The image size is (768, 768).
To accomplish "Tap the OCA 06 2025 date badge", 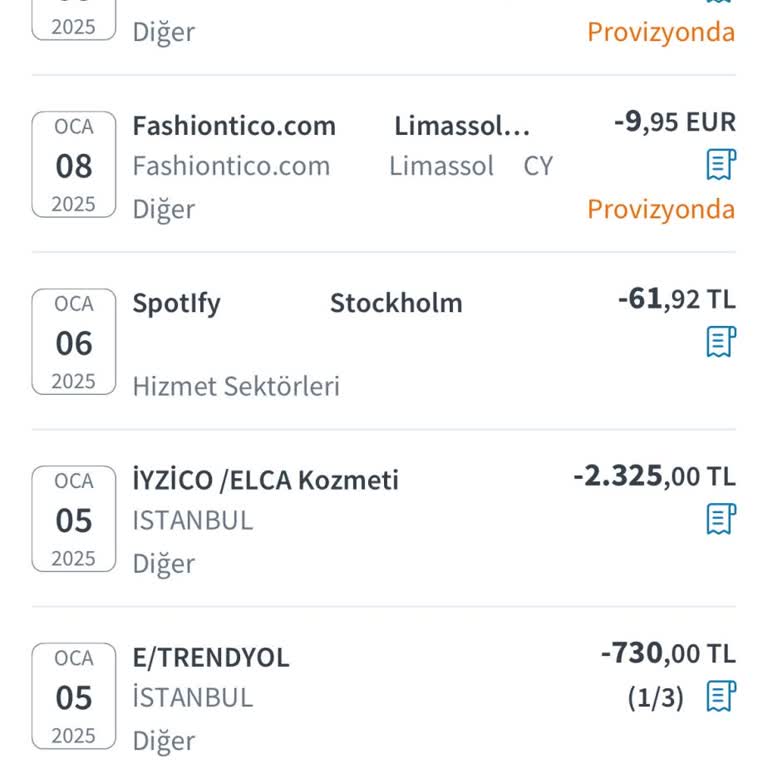I will tap(74, 342).
